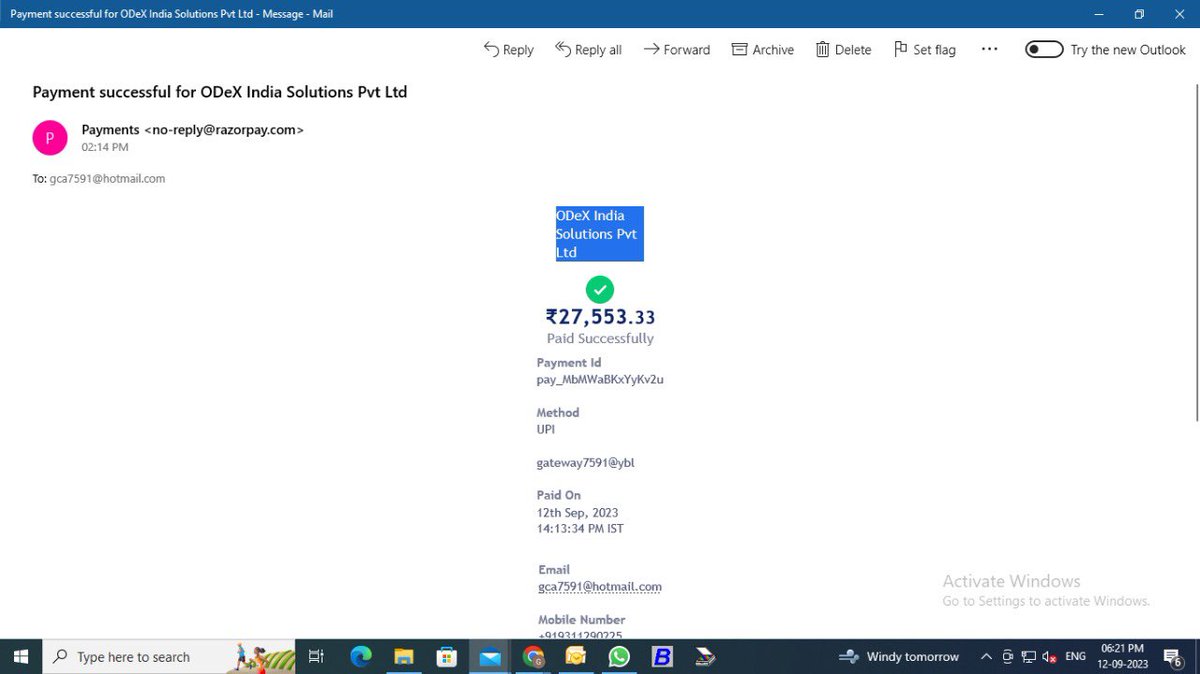This screenshot has width=1200, height=674.
Task: Open Microsoft Store from the taskbar
Action: [447, 657]
